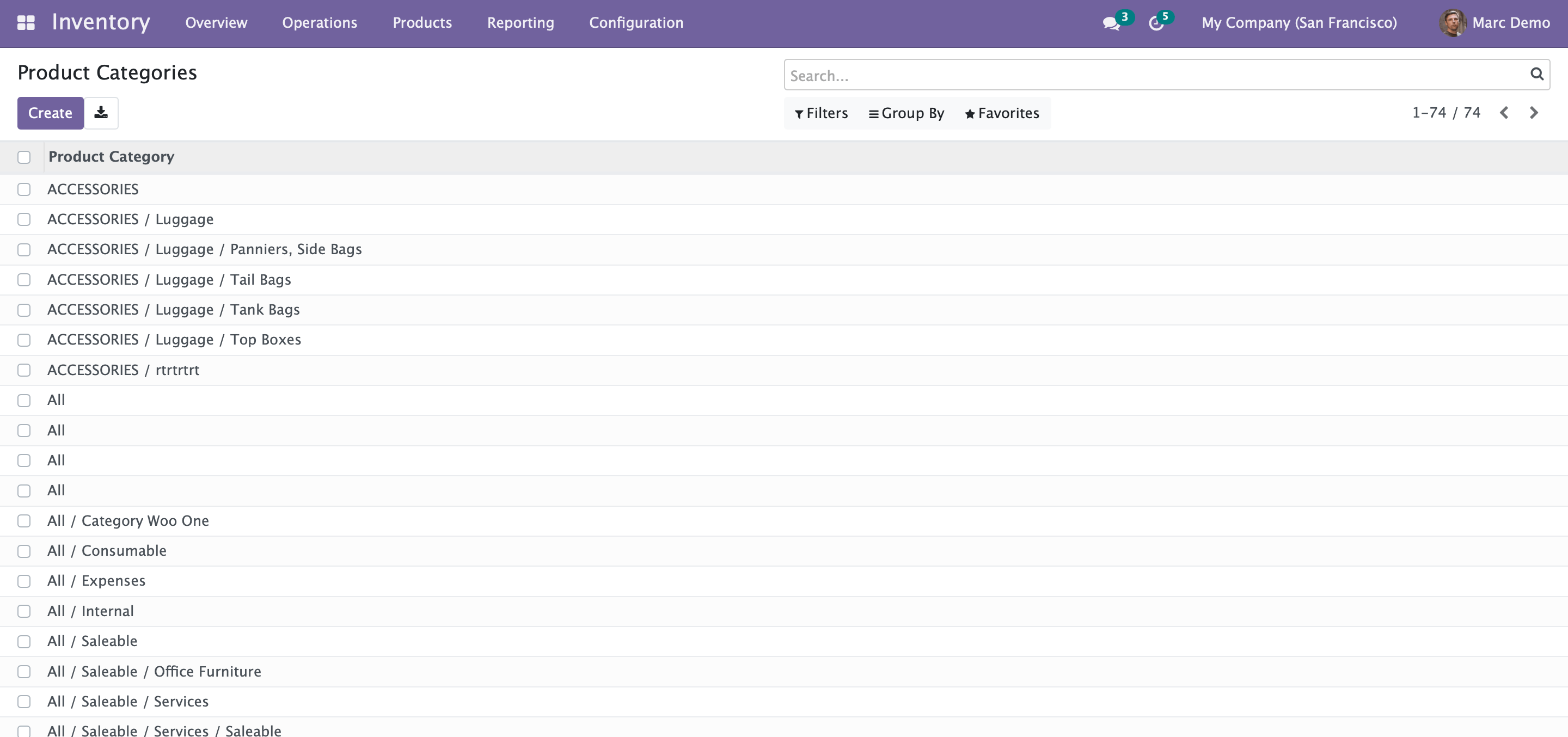Expand the Filters dropdown
The width and height of the screenshot is (1568, 737).
[821, 113]
